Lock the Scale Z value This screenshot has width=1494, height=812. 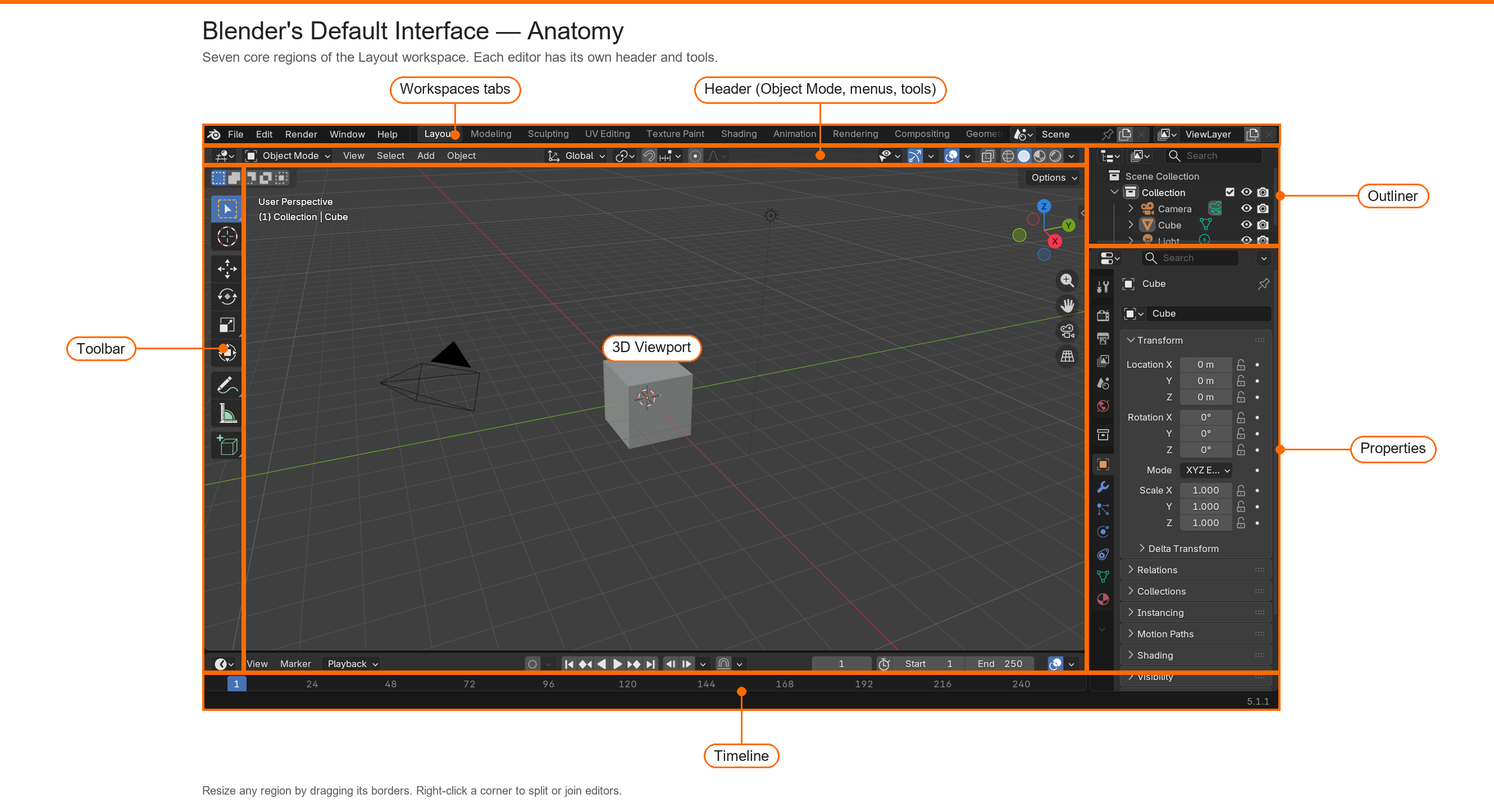[x=1241, y=523]
